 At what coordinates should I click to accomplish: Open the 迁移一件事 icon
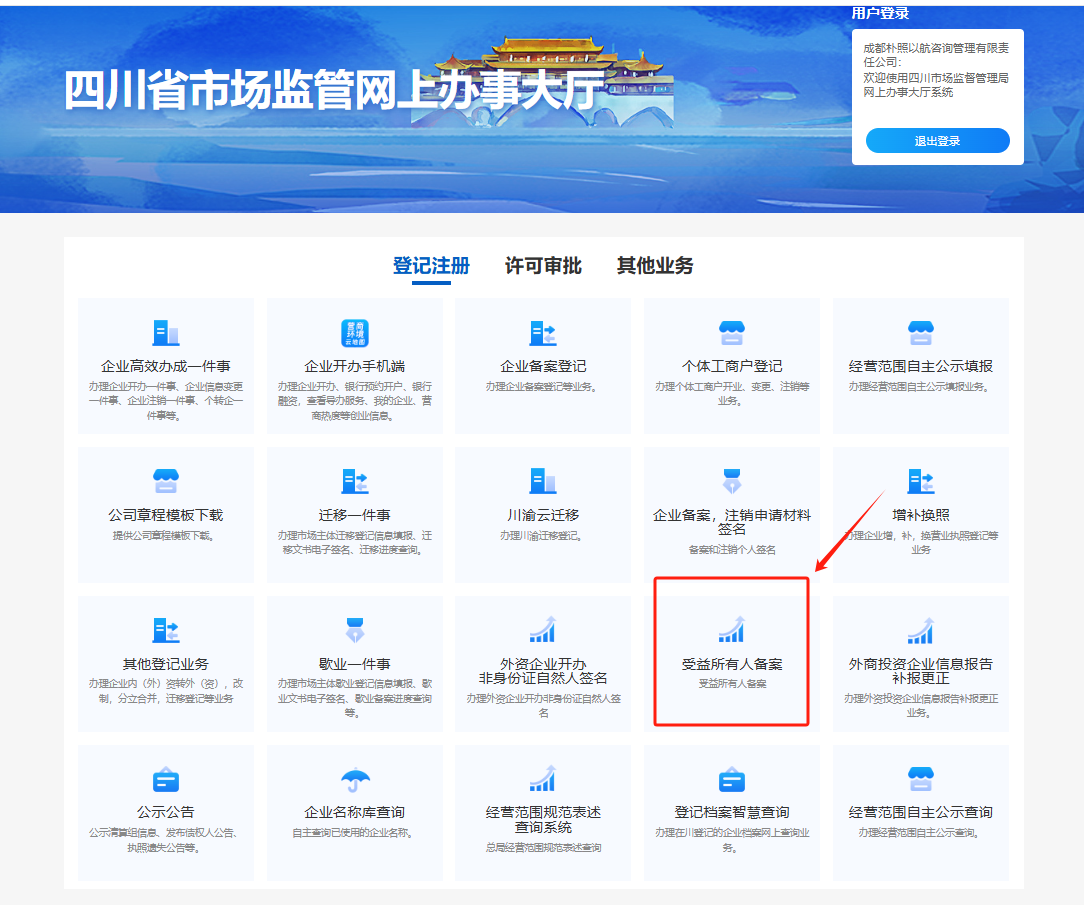(x=354, y=481)
